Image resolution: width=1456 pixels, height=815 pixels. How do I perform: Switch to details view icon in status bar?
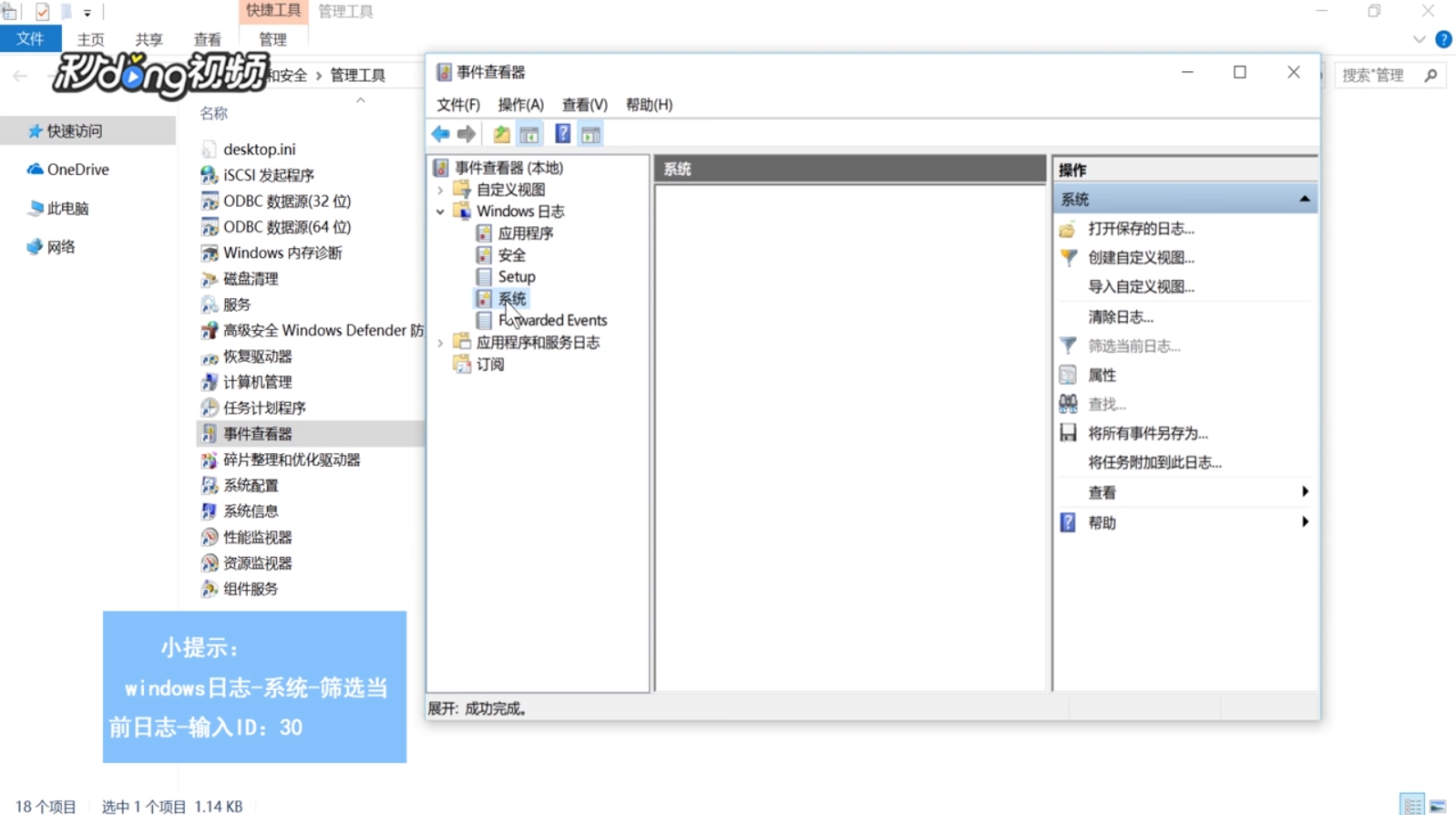click(x=1411, y=804)
